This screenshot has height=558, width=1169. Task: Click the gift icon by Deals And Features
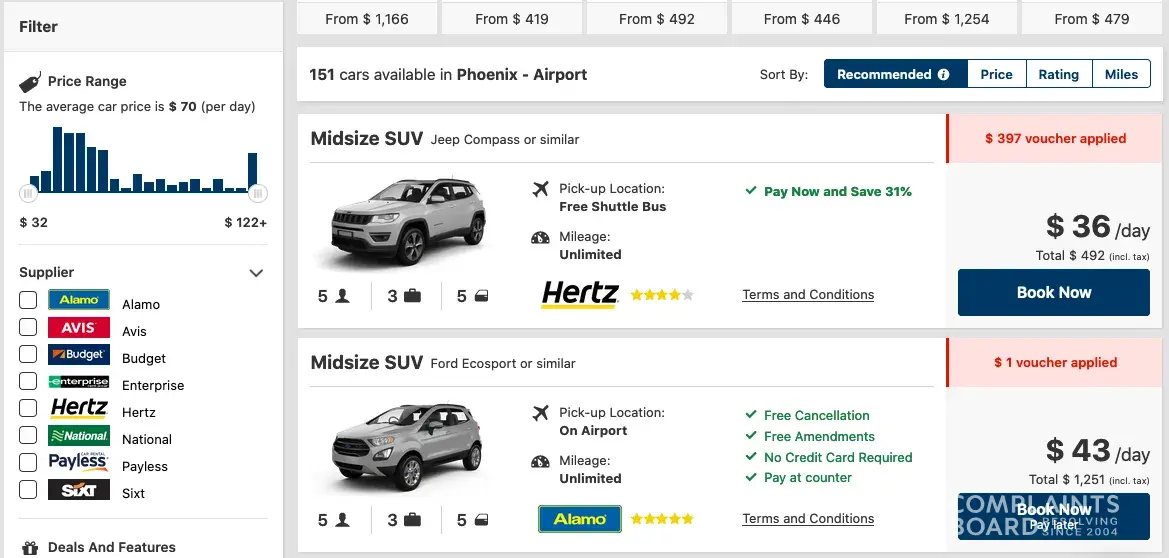(30, 548)
